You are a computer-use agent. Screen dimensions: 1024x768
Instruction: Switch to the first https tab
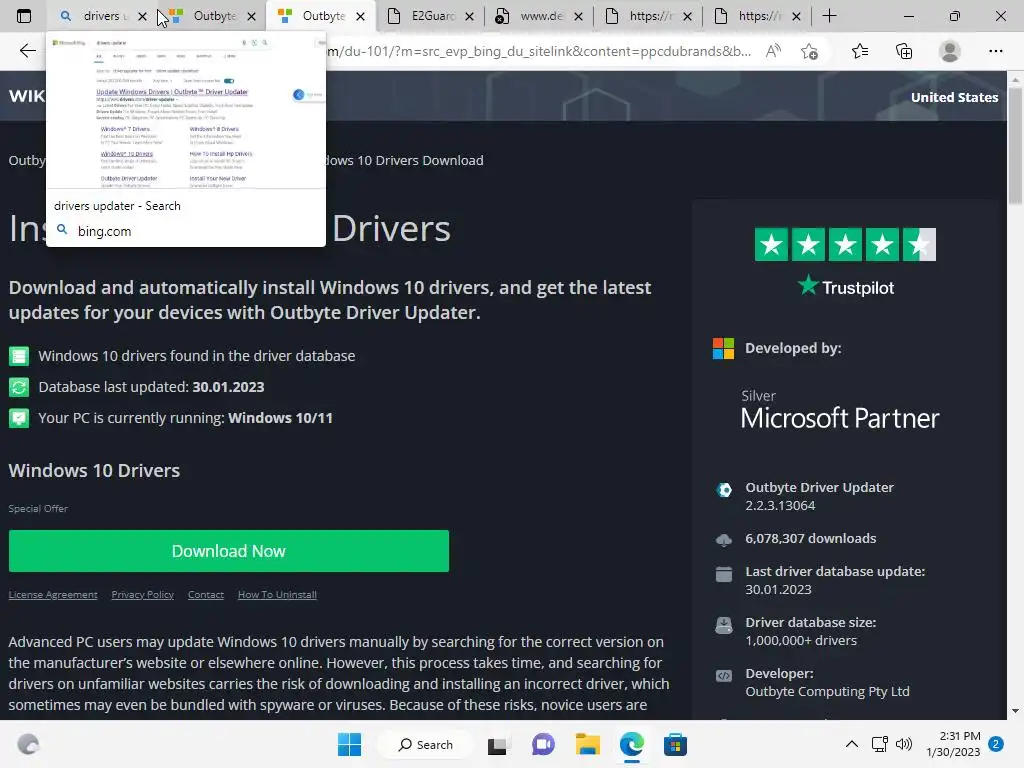640,16
